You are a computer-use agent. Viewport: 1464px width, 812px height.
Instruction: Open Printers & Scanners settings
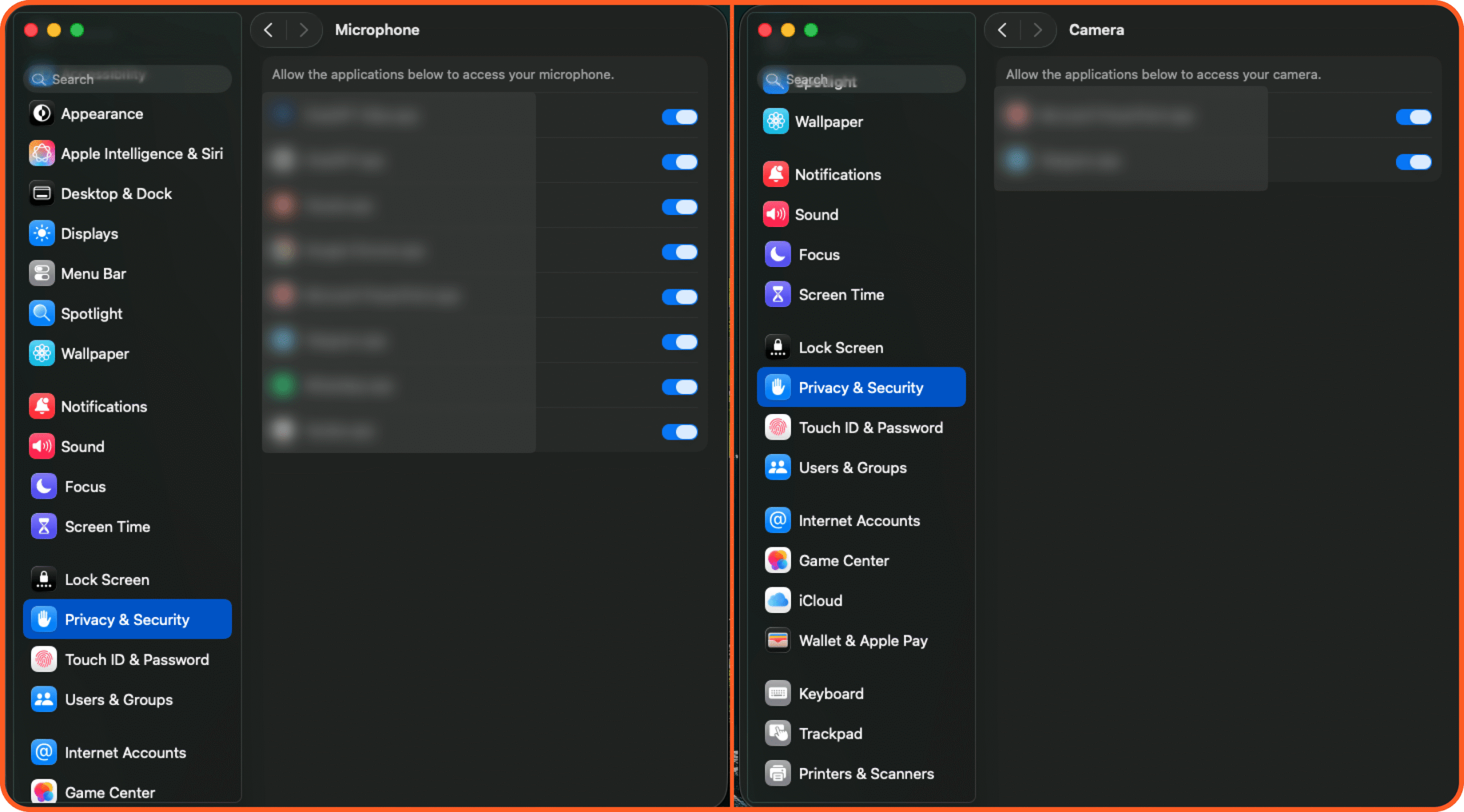(866, 773)
